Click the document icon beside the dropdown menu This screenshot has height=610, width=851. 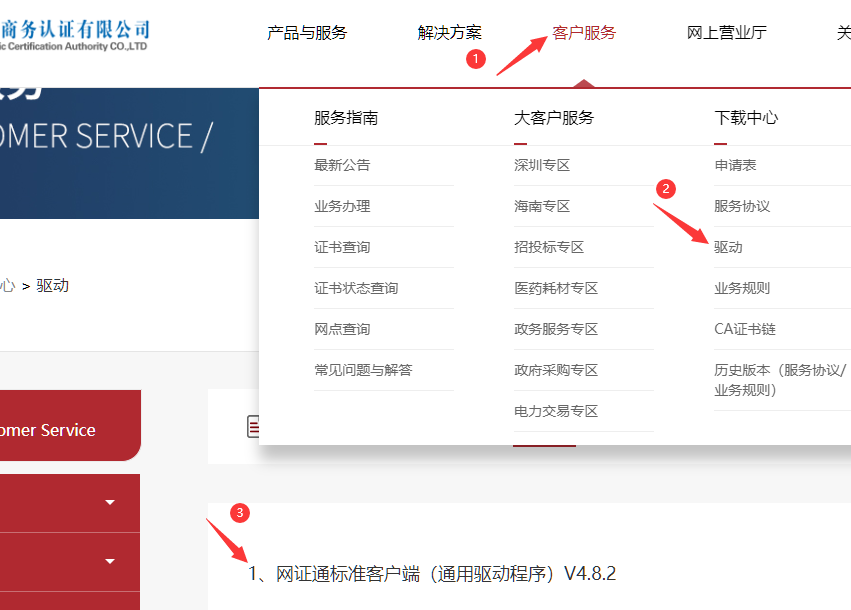253,427
